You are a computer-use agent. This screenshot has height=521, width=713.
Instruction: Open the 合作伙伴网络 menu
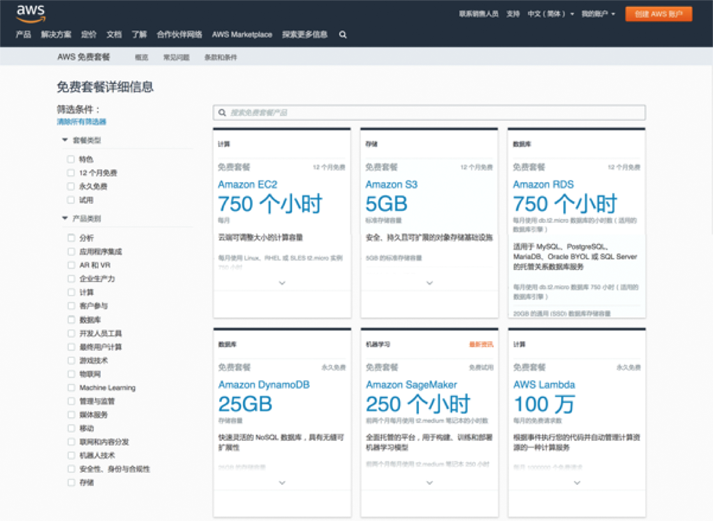pos(179,35)
